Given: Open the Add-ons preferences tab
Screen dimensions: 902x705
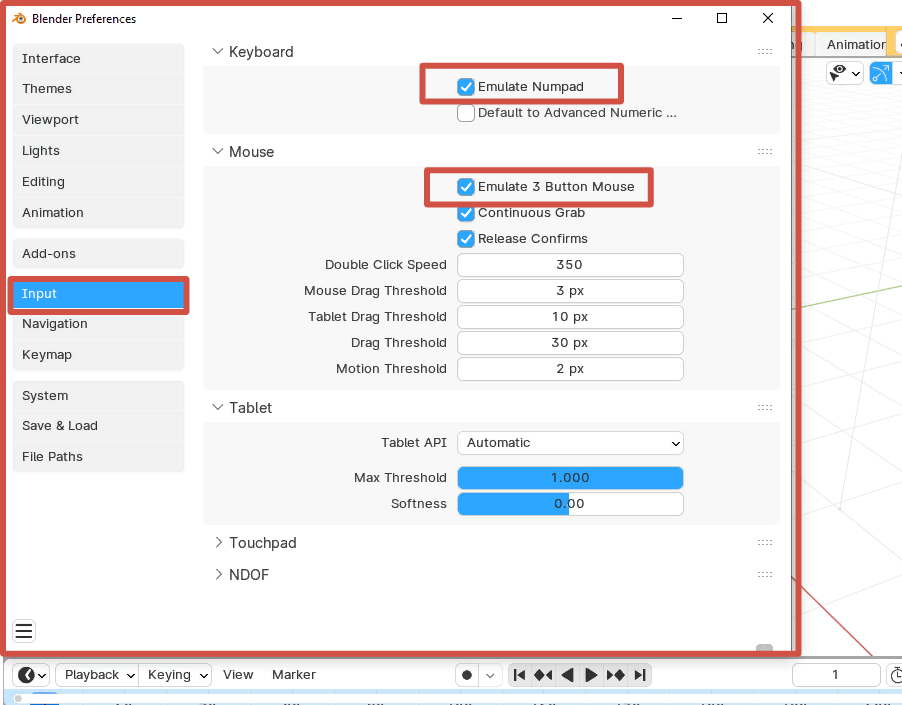Looking at the screenshot, I should click(x=98, y=254).
